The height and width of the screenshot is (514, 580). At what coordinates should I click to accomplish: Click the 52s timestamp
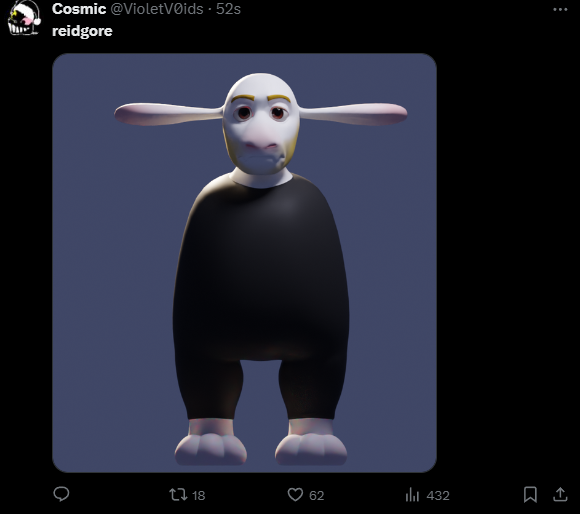(x=228, y=9)
